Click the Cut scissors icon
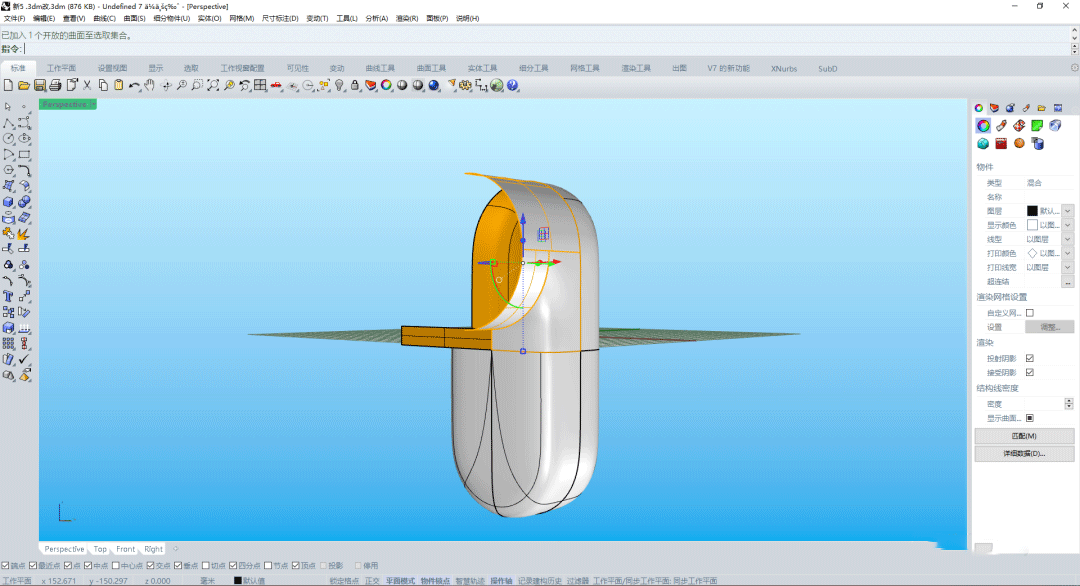The image size is (1080, 586). [x=87, y=86]
